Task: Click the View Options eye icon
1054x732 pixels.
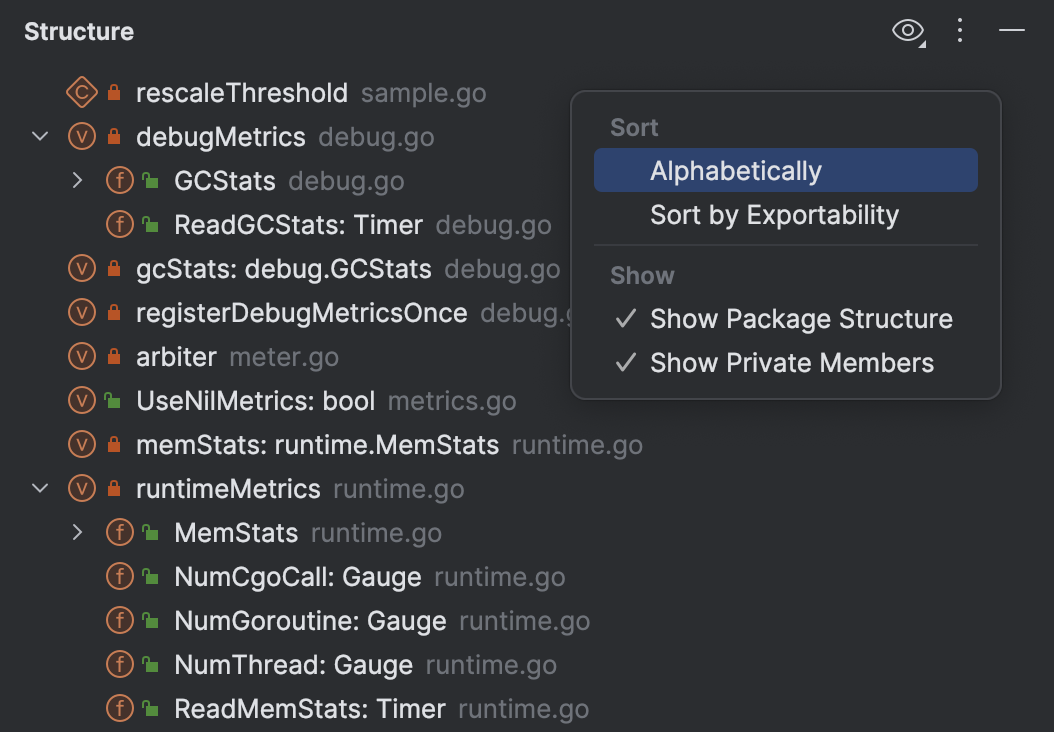Action: (x=907, y=31)
